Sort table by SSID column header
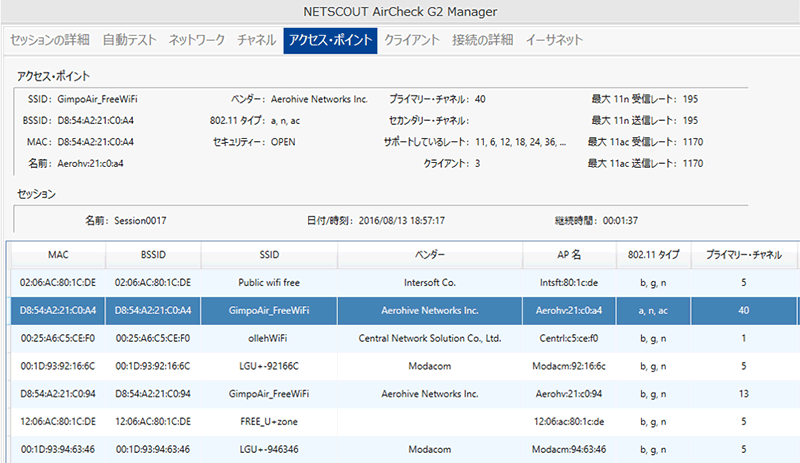Screen dimensions: 800x463 click(269, 254)
